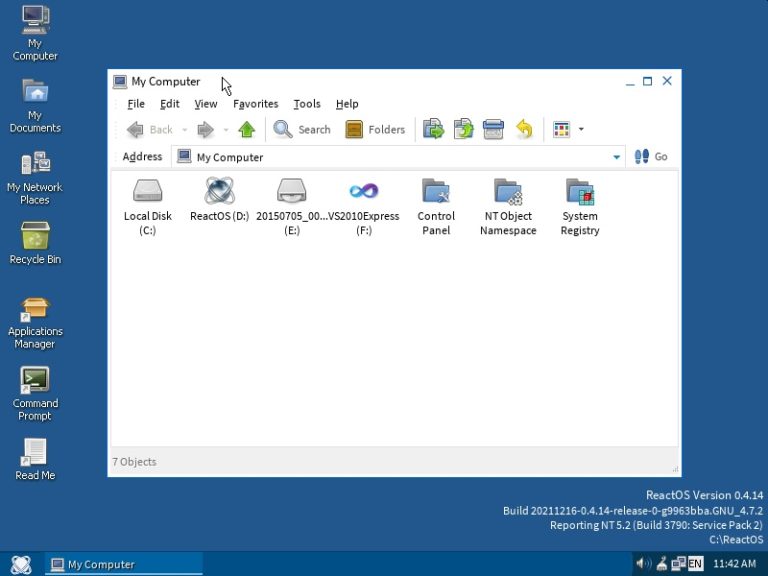This screenshot has width=768, height=576.
Task: Open the Tools menu
Action: tap(307, 104)
